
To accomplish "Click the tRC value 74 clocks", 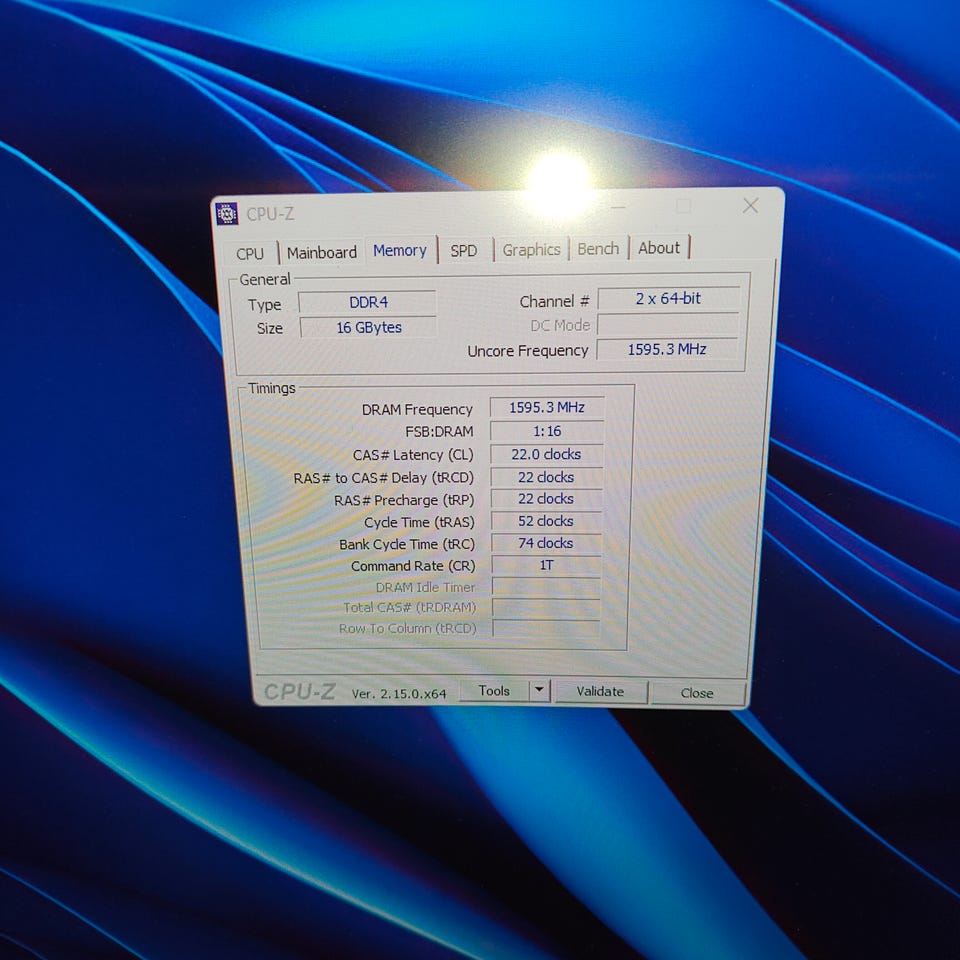I will [546, 543].
